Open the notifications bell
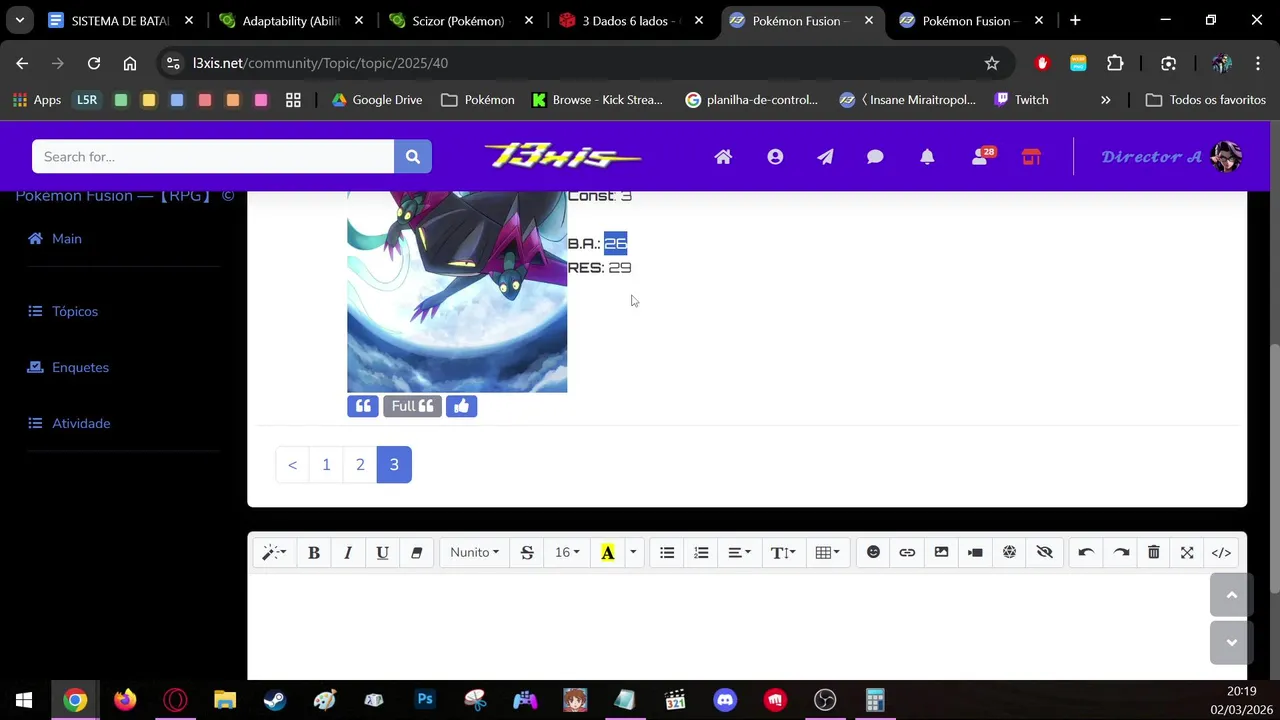 [x=927, y=157]
